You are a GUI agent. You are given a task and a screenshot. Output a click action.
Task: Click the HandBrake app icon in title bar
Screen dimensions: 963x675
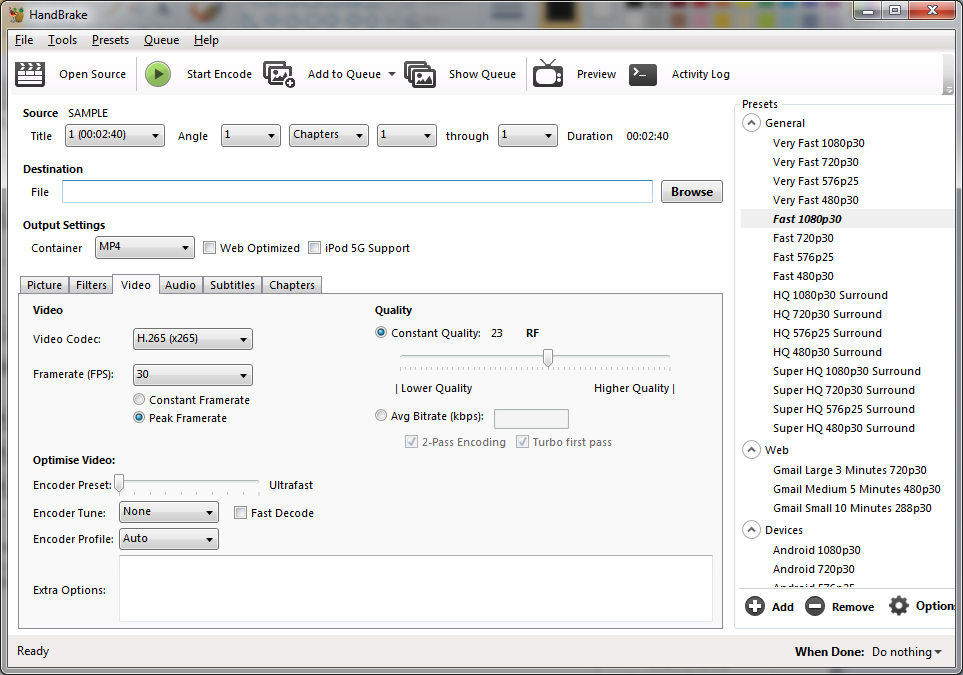(x=17, y=14)
